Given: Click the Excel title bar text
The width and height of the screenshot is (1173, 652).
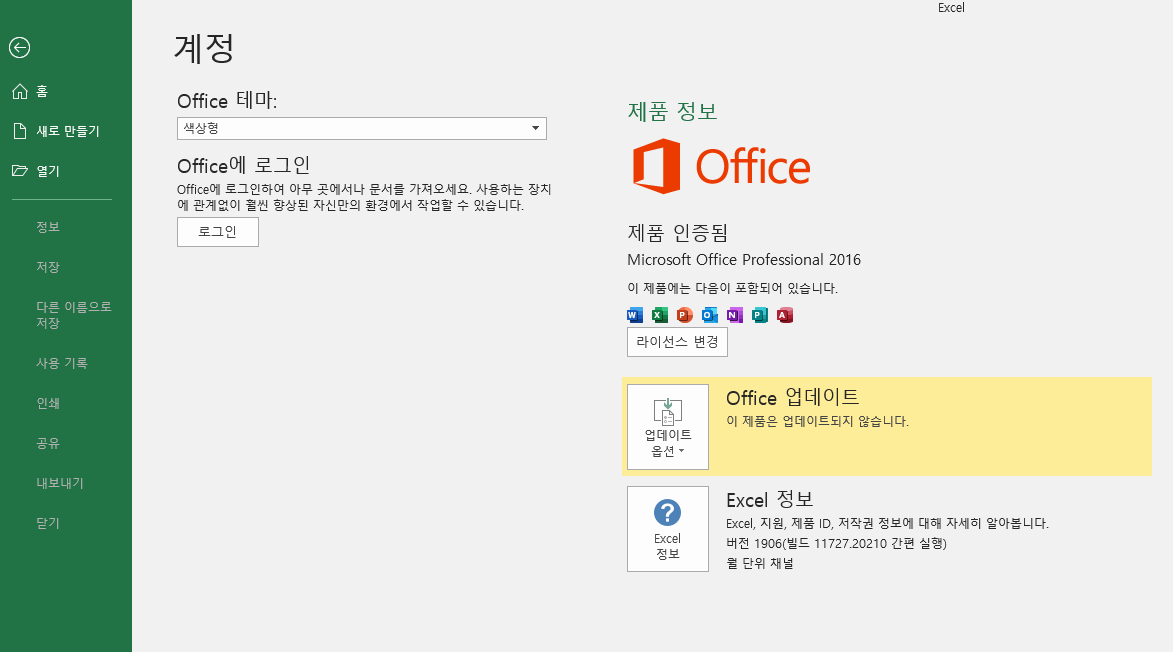Looking at the screenshot, I should coord(951,7).
